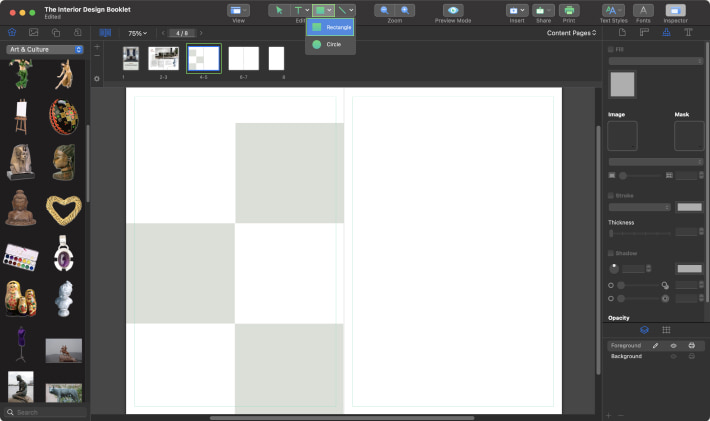Select the Text tool
This screenshot has height=421, width=710.
pos(297,10)
